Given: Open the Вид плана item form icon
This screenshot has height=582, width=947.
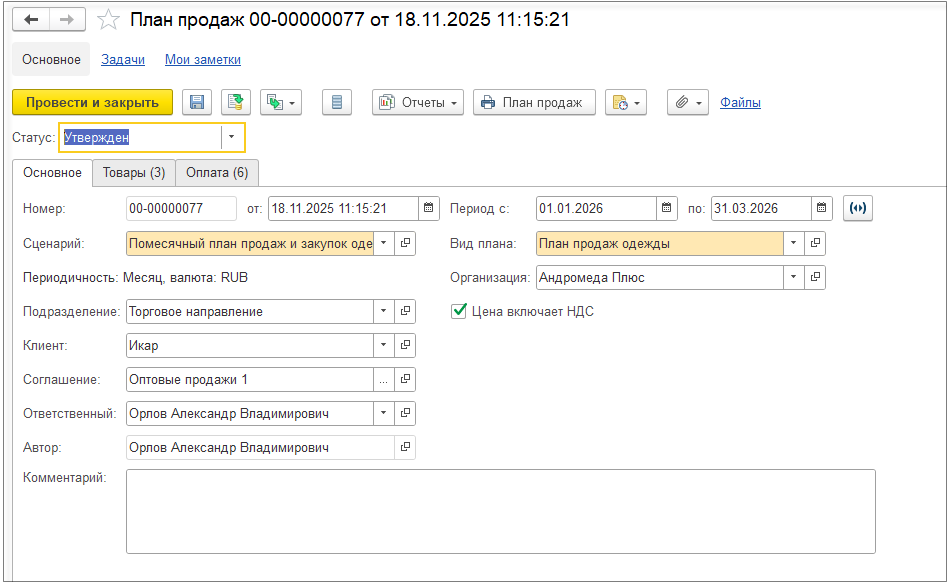Looking at the screenshot, I should [x=815, y=243].
